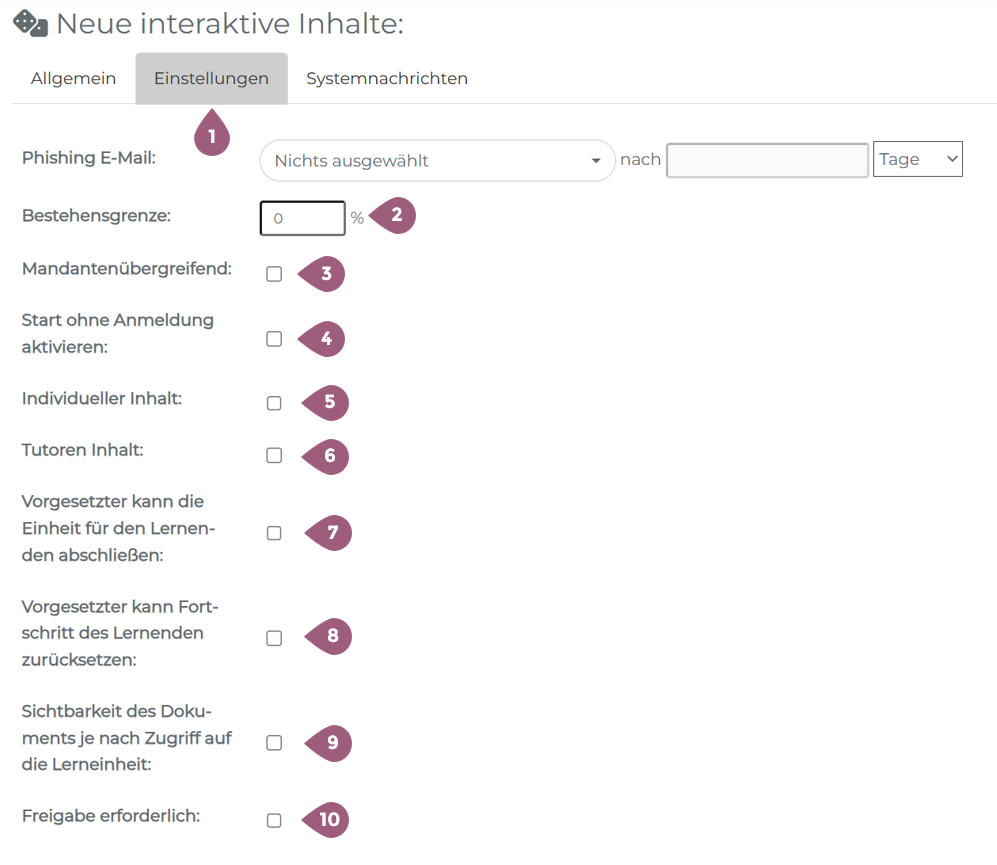Click the dice icon beside the page title
This screenshot has width=997, height=865.
29,24
